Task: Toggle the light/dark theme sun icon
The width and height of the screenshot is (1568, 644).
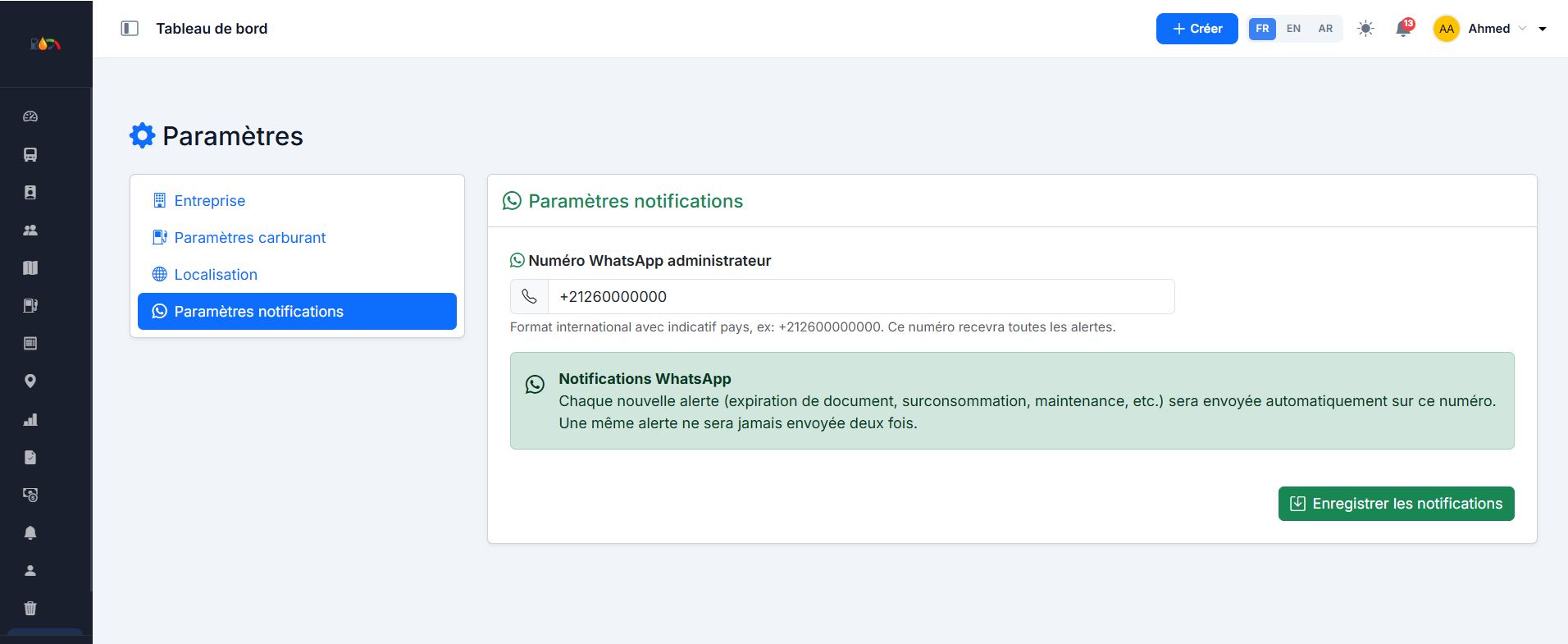Action: 1365,29
